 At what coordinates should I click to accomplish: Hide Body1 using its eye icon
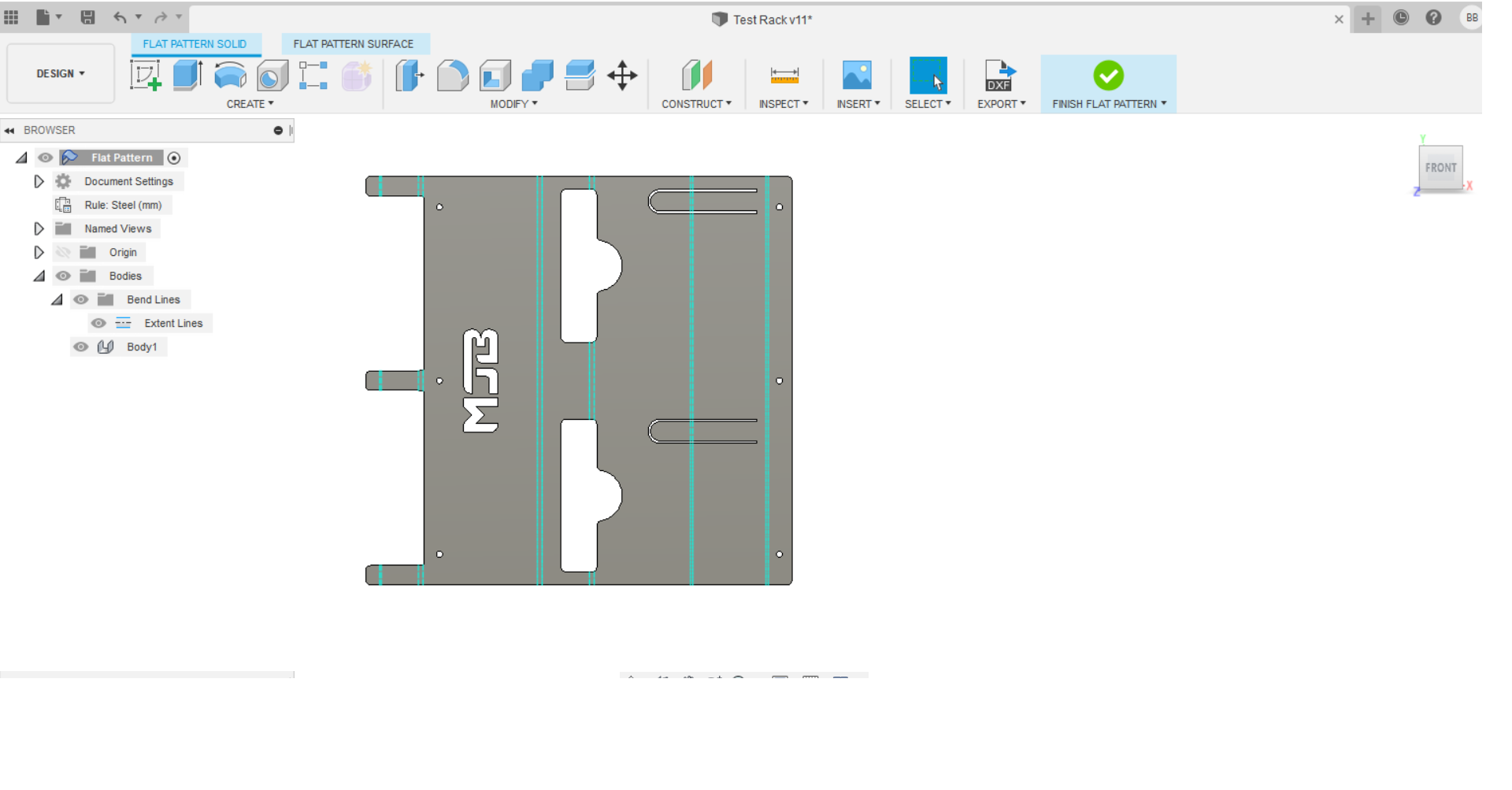(80, 347)
